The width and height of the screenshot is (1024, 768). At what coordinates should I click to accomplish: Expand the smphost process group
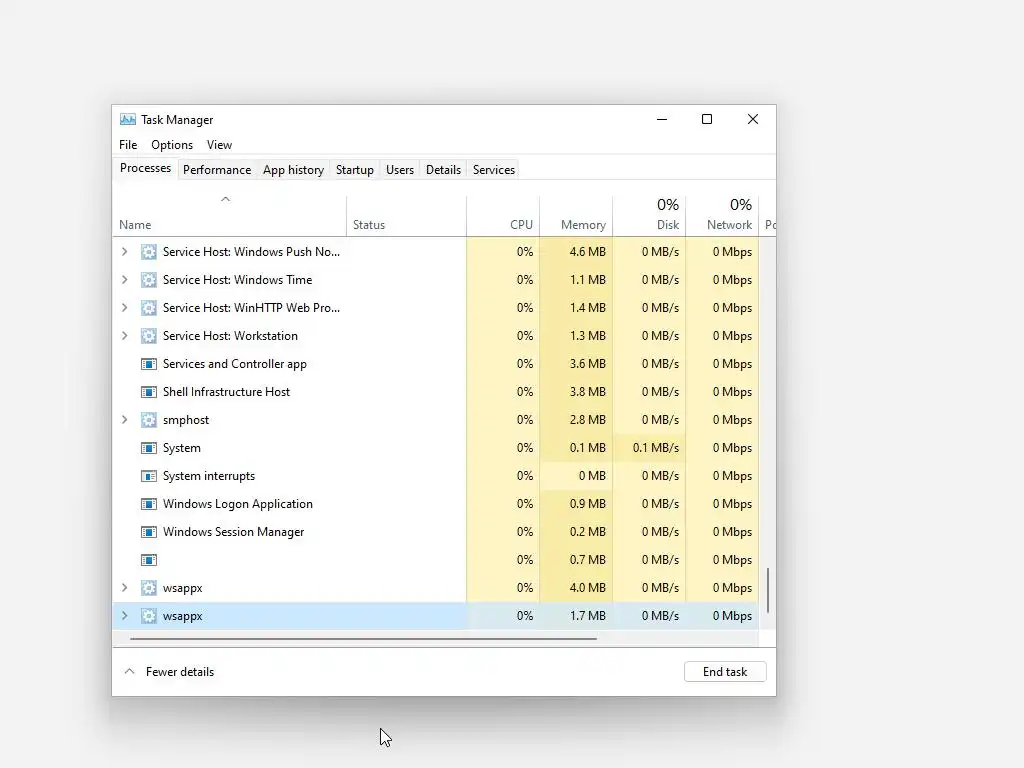click(x=125, y=420)
